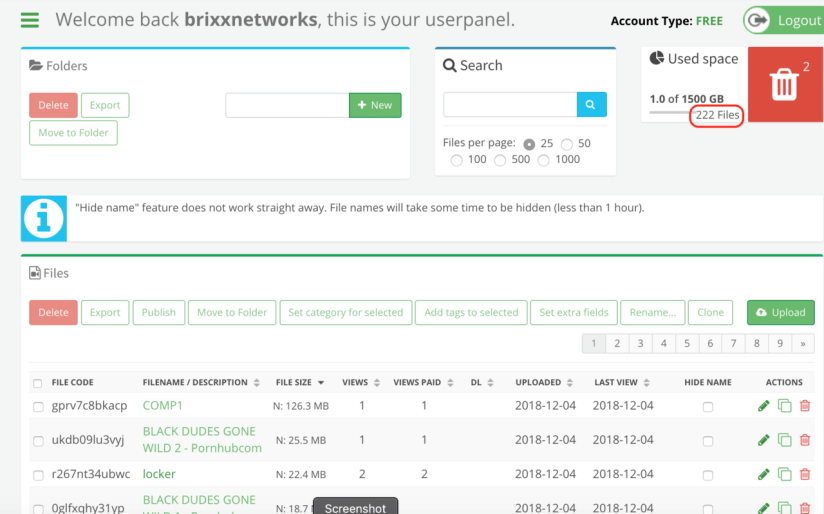824x514 pixels.
Task: Sort by File Size column
Action: pyautogui.click(x=300, y=382)
